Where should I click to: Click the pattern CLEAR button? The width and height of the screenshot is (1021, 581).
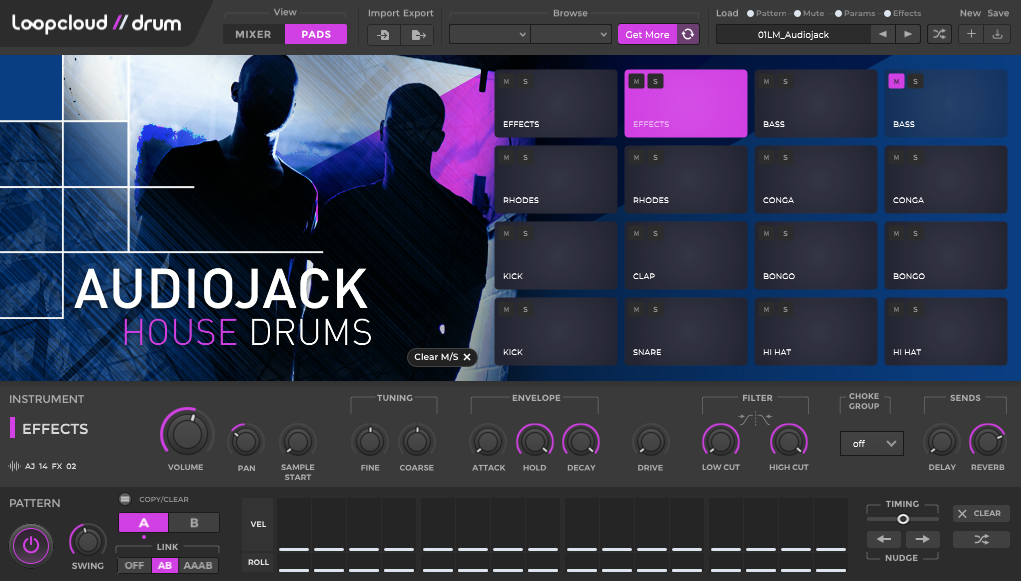[981, 513]
